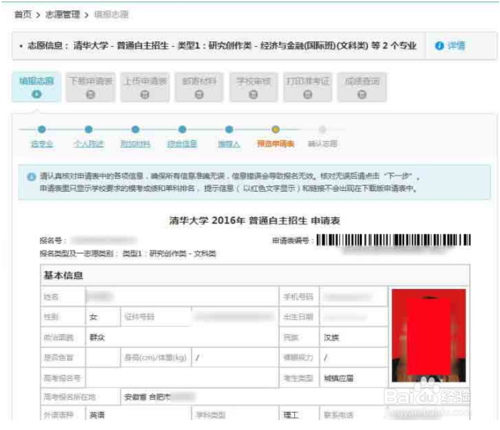Click the step dot above 选专业
Screen dimensions: 500x430
[42, 129]
